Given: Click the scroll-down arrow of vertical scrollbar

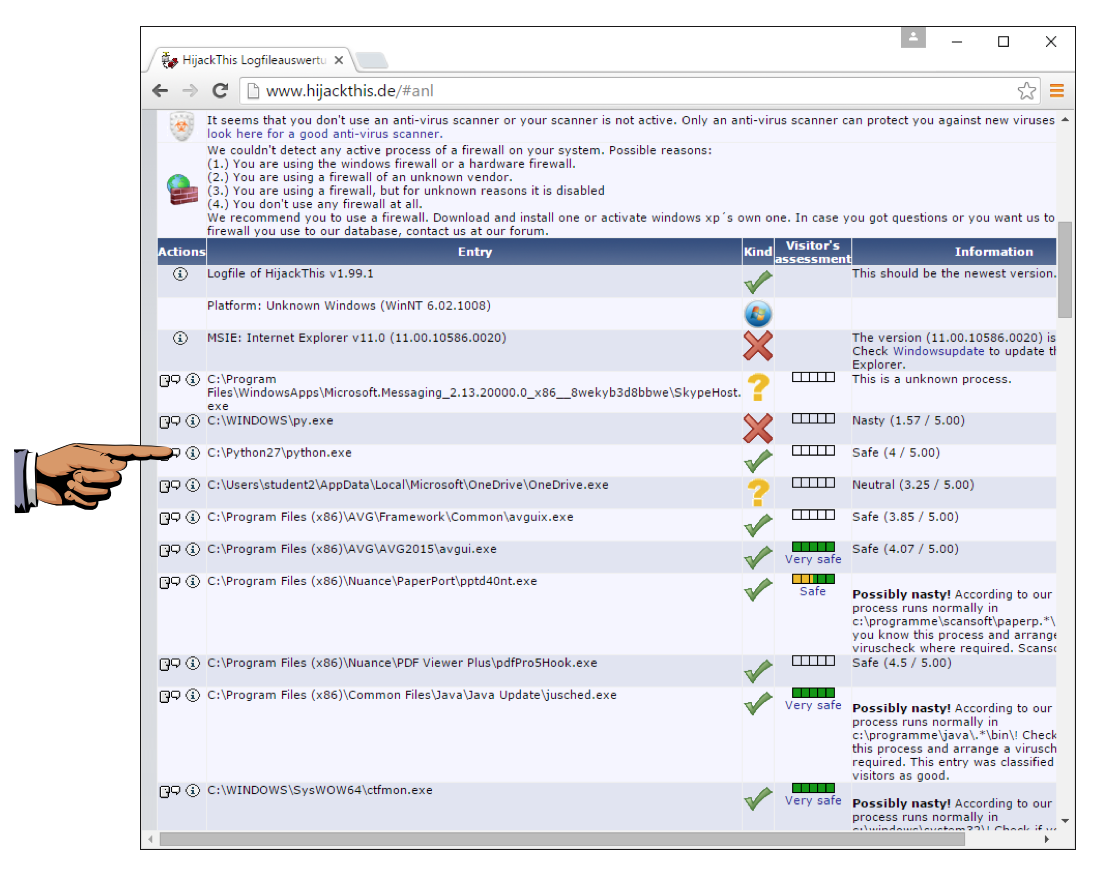Looking at the screenshot, I should [x=1064, y=821].
